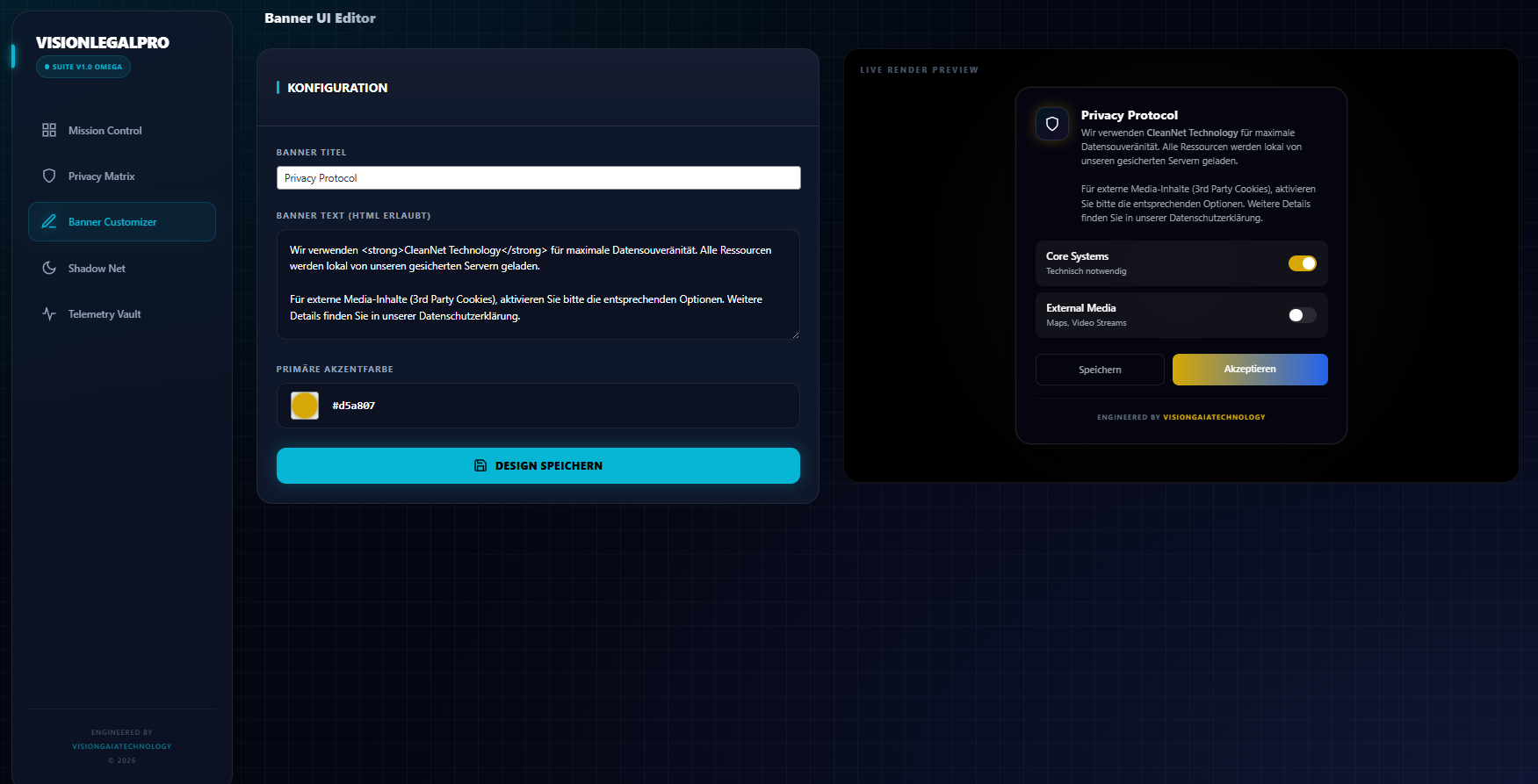Click inside the Banner Text textarea
This screenshot has height=784, width=1538.
pyautogui.click(x=538, y=284)
